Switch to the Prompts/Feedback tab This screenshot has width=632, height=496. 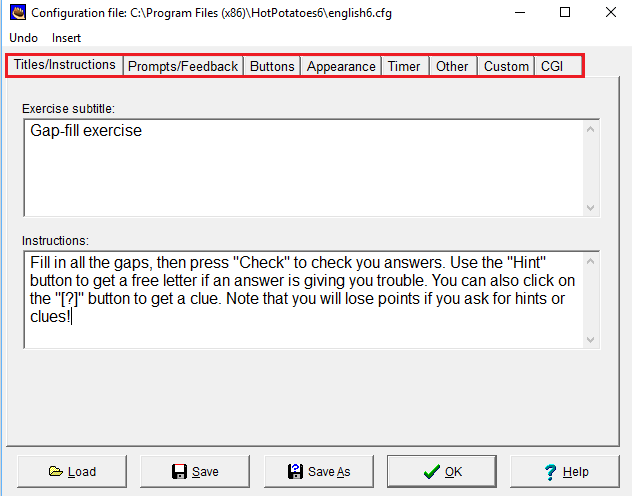(x=183, y=66)
